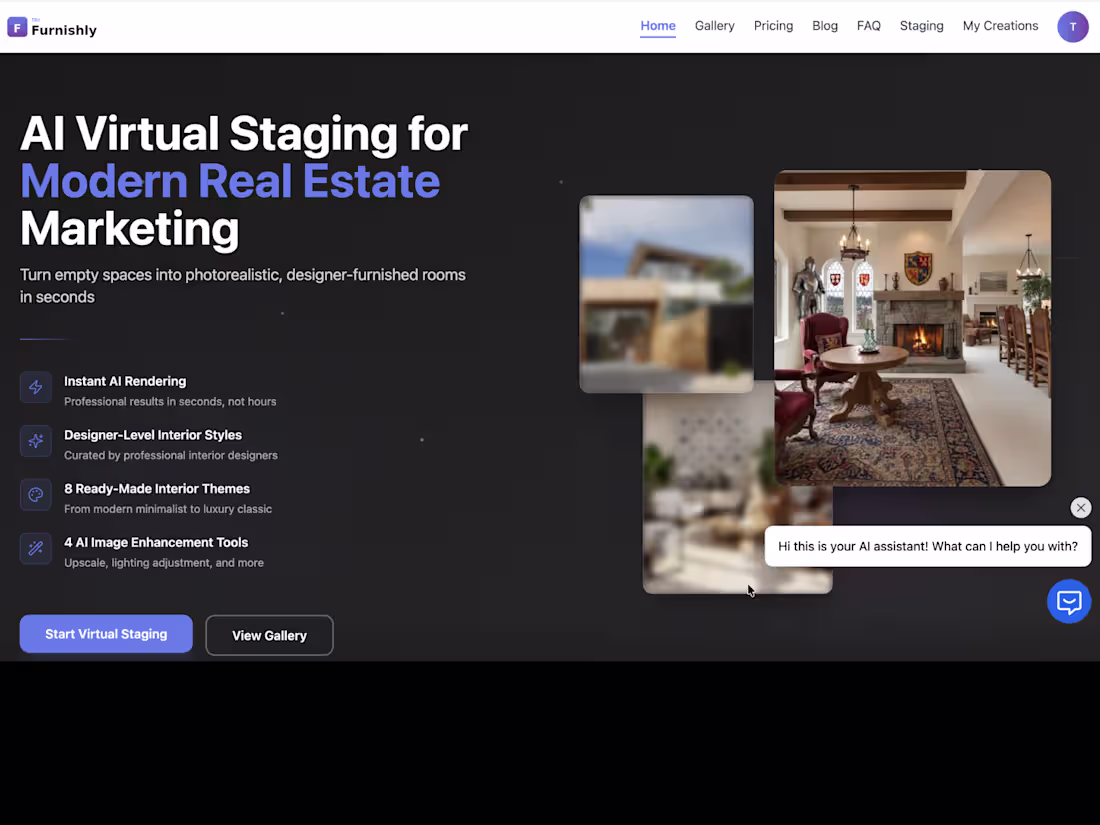Click the blurred modern house exterior image

pos(666,293)
